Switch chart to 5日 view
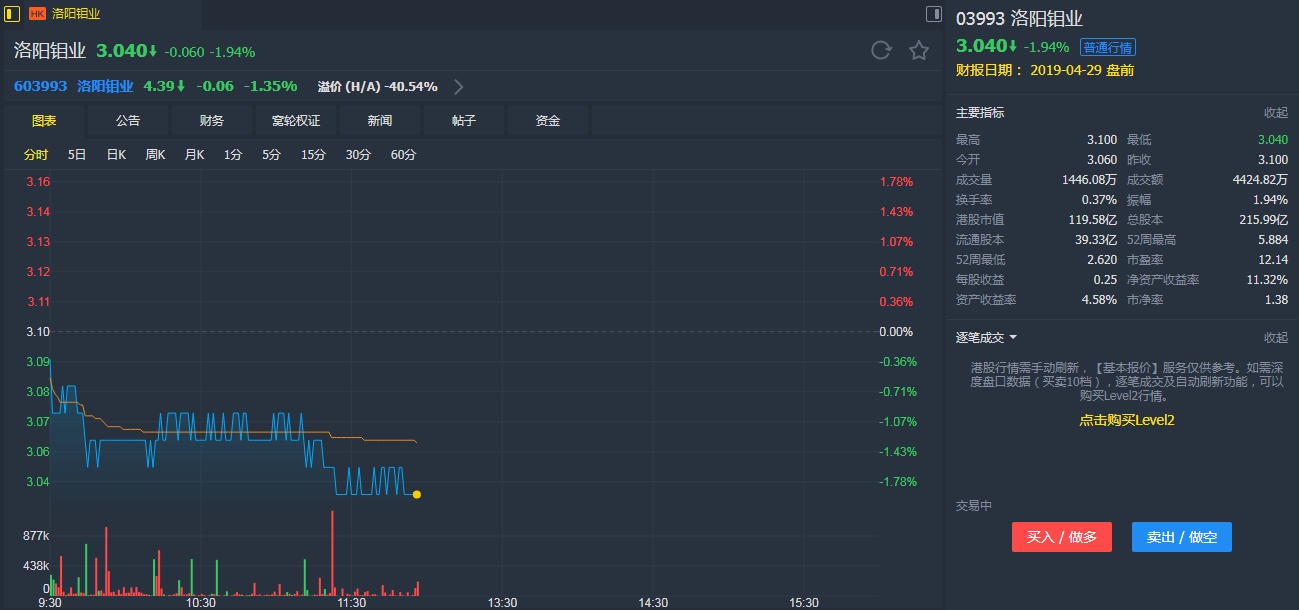Image resolution: width=1299 pixels, height=610 pixels. click(x=77, y=155)
